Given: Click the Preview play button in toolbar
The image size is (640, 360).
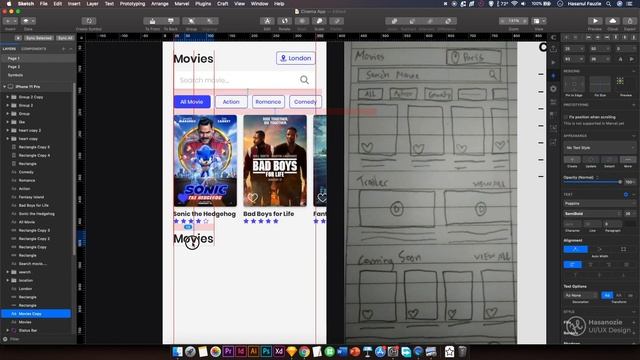Looking at the screenshot, I should (x=595, y=21).
